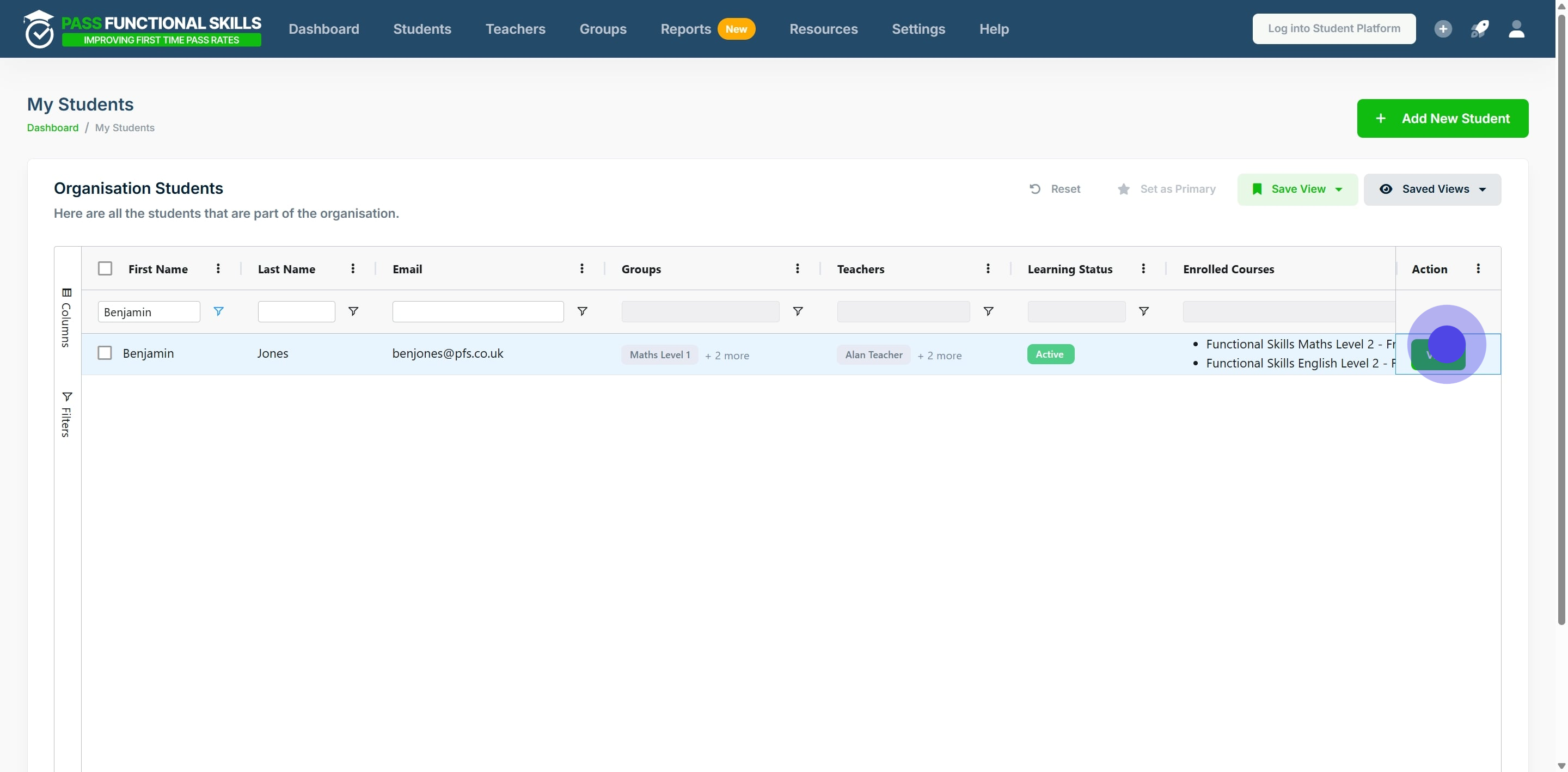Go to the Teachers menu
This screenshot has height=772, width=1568.
pos(515,29)
